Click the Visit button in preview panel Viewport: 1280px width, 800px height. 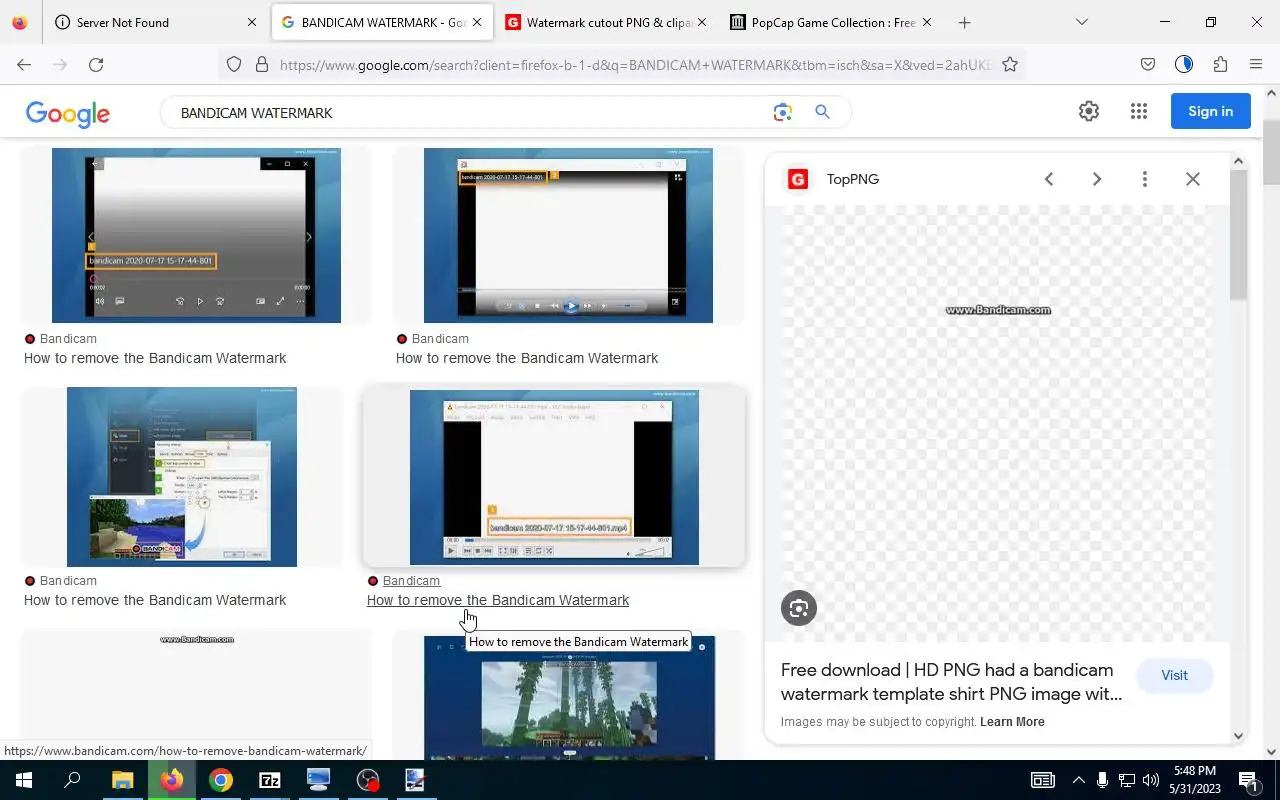click(x=1174, y=675)
